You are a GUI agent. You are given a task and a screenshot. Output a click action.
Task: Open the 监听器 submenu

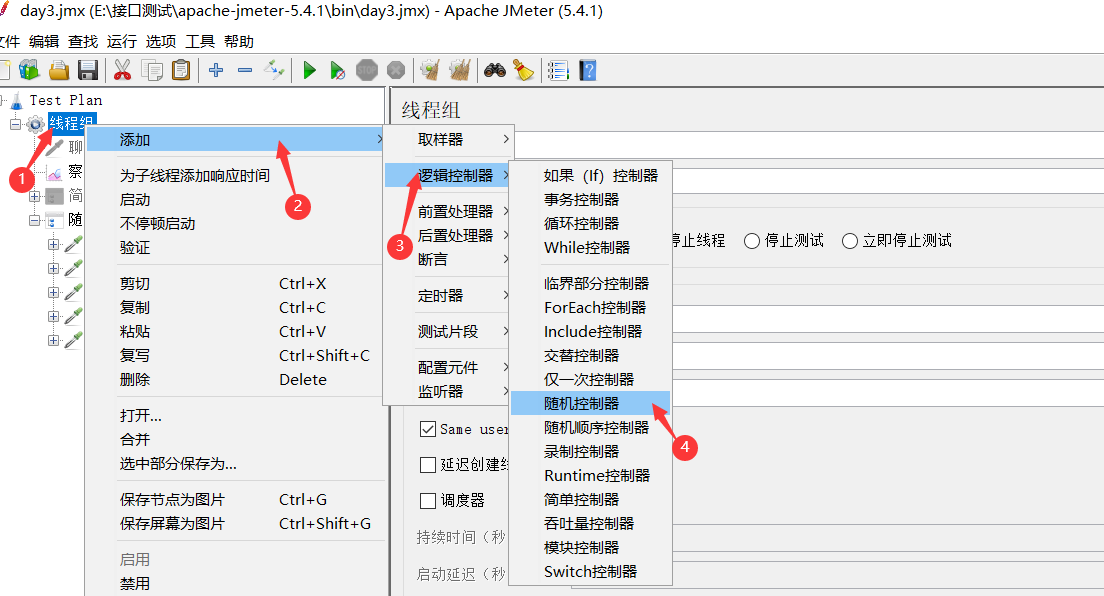(448, 391)
